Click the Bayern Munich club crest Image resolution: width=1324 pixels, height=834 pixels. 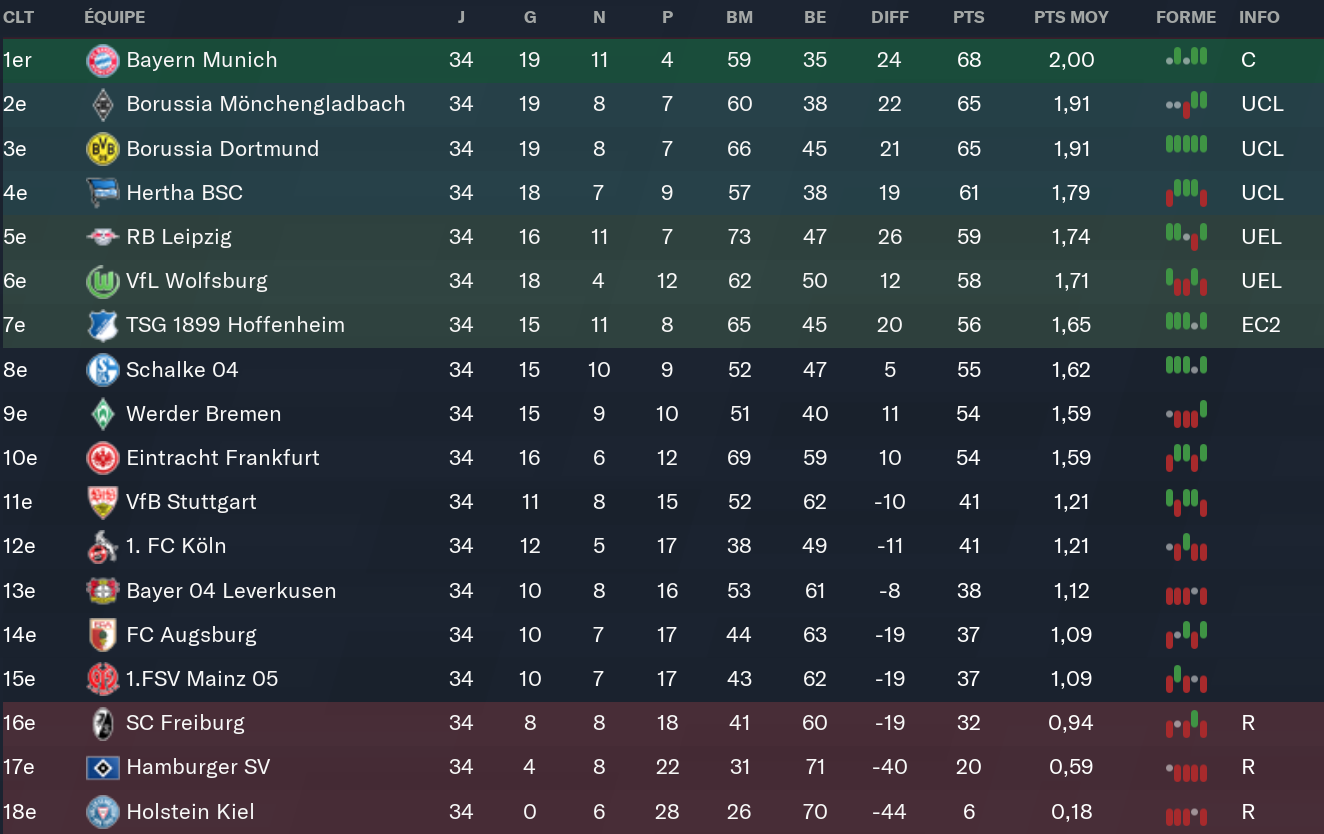pyautogui.click(x=103, y=61)
